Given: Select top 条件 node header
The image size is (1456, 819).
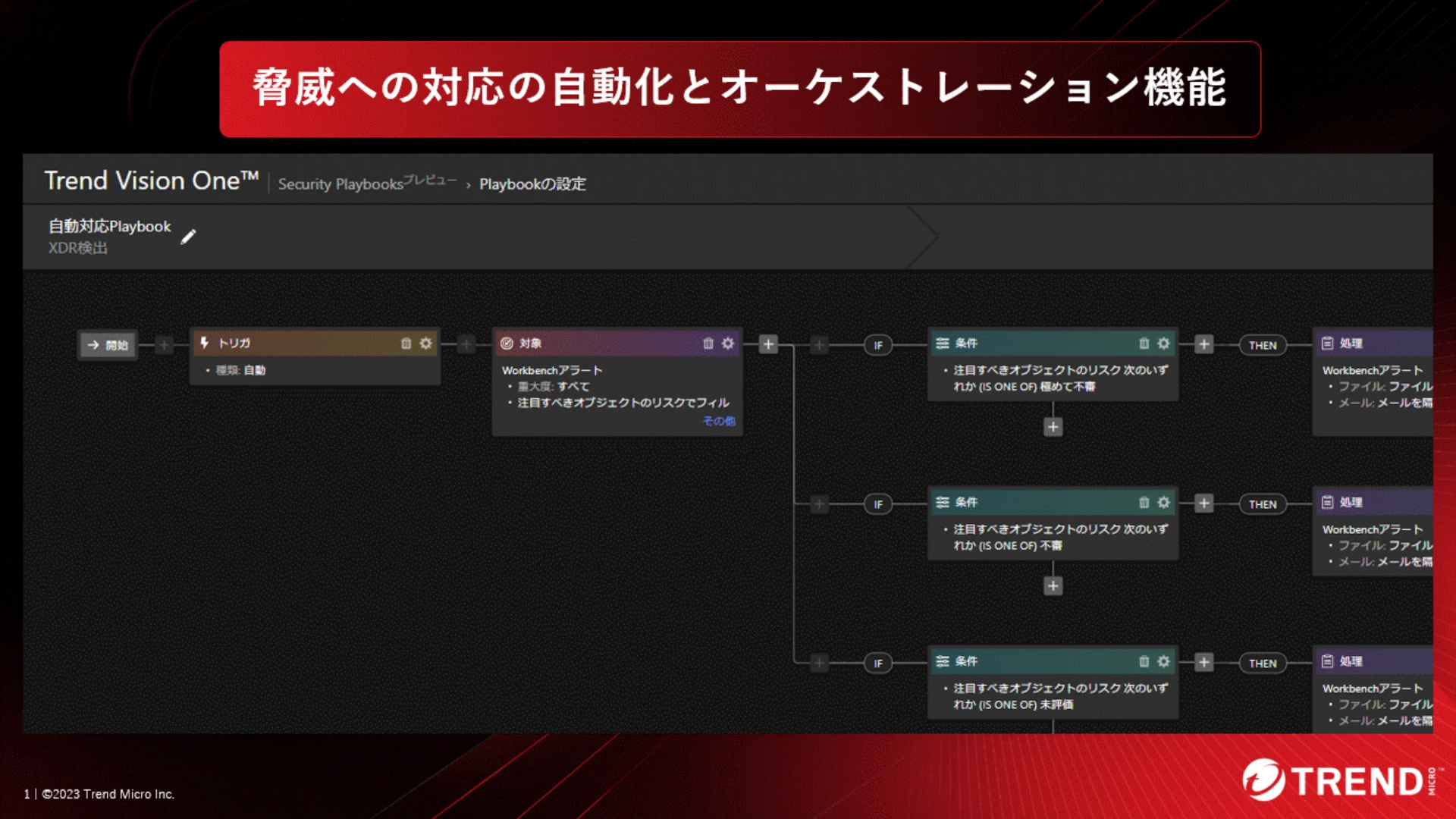Looking at the screenshot, I should [x=1053, y=344].
